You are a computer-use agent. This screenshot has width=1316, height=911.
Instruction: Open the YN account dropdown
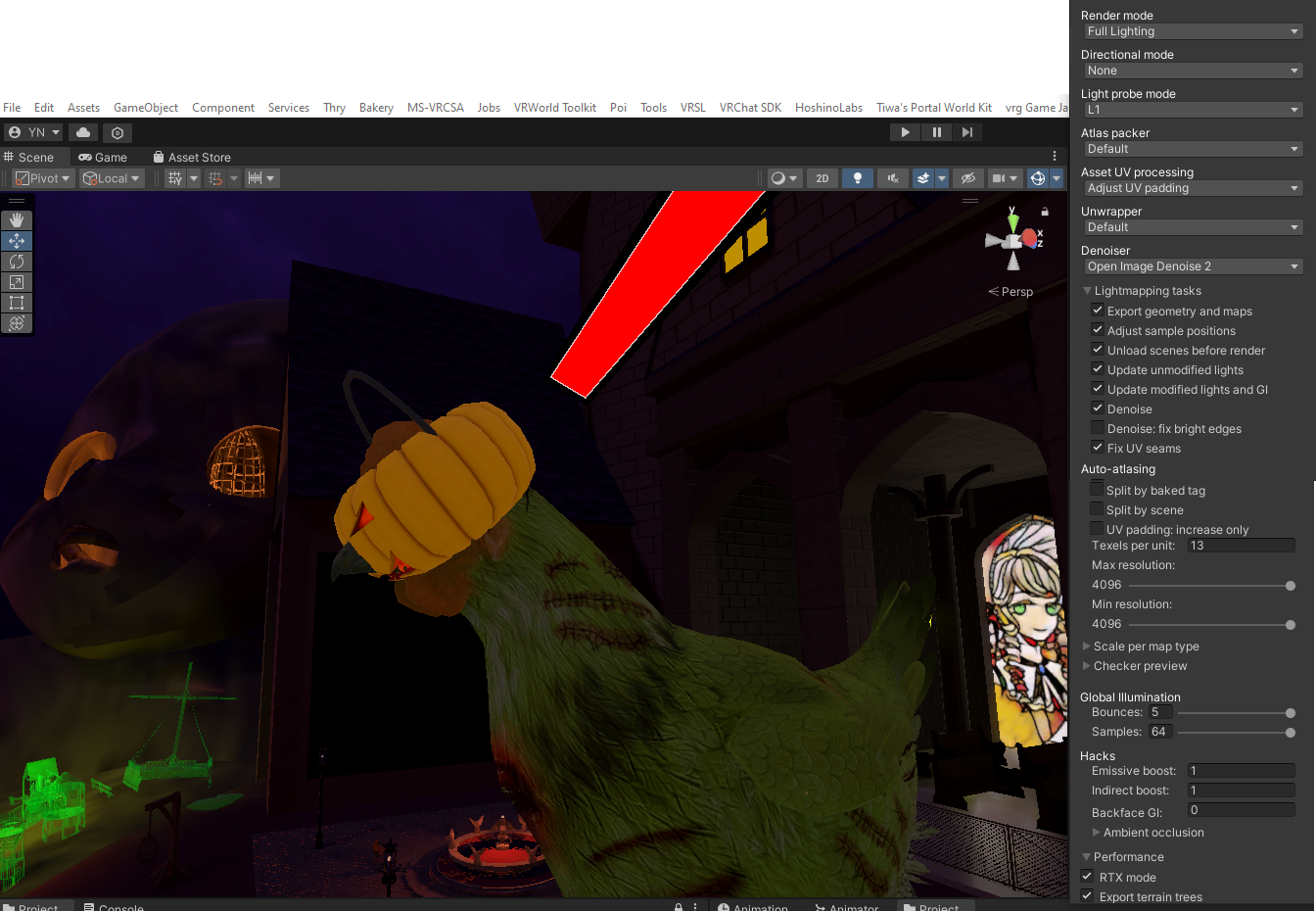pyautogui.click(x=34, y=132)
